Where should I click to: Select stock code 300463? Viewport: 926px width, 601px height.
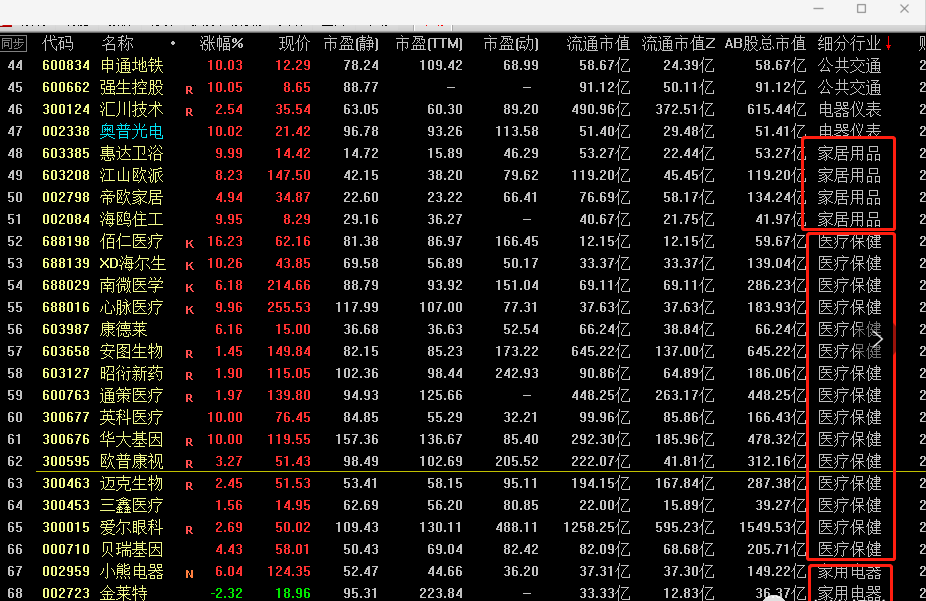66,484
